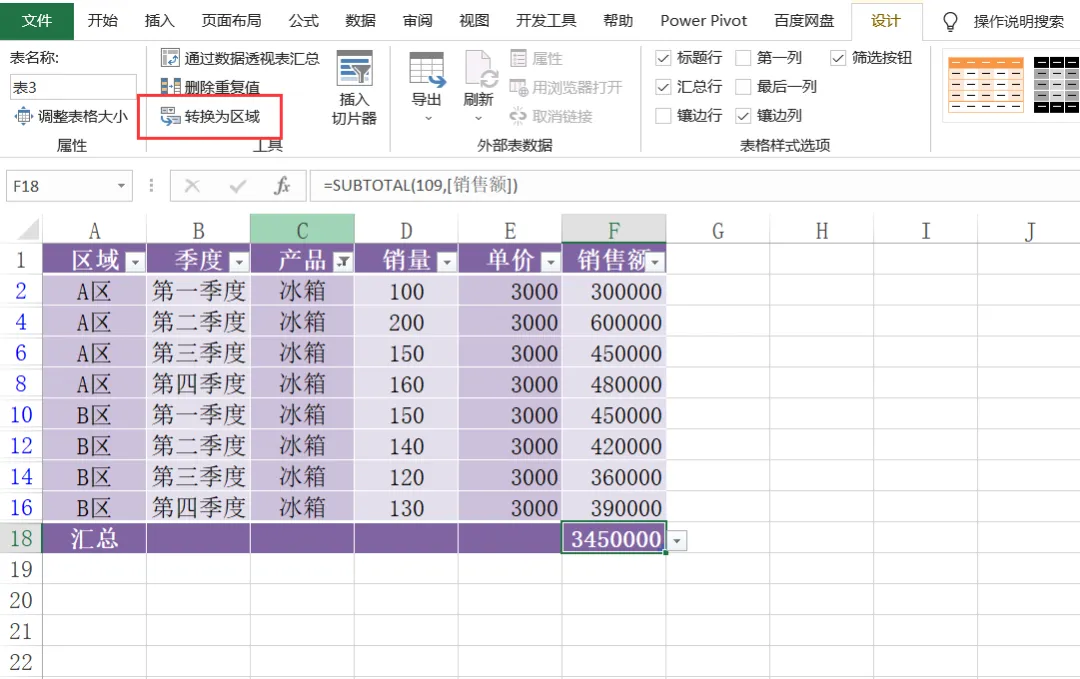Select column C header
This screenshot has height=679, width=1080.
[302, 229]
